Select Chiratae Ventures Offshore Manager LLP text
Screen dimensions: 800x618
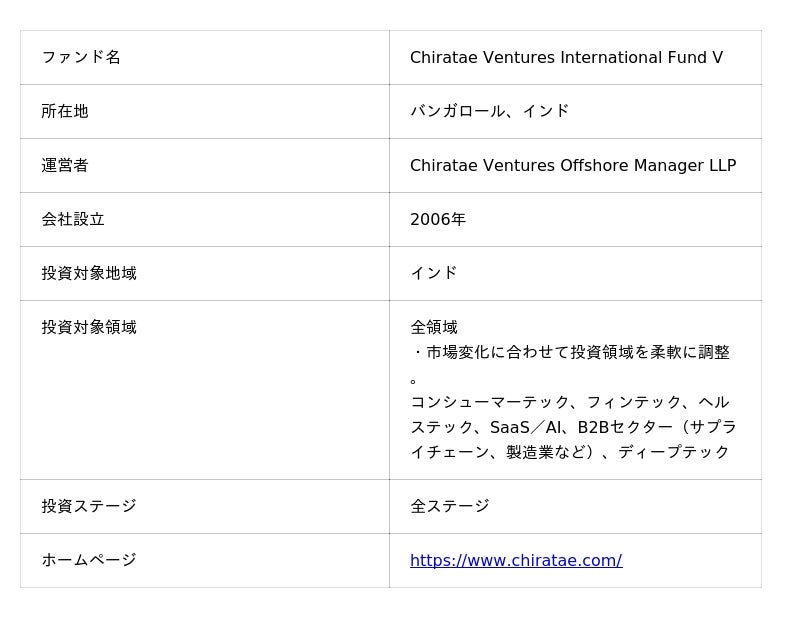[572, 166]
